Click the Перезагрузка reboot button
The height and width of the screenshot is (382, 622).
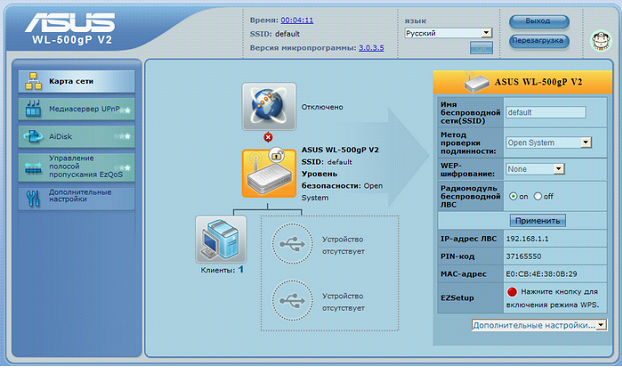[x=539, y=41]
